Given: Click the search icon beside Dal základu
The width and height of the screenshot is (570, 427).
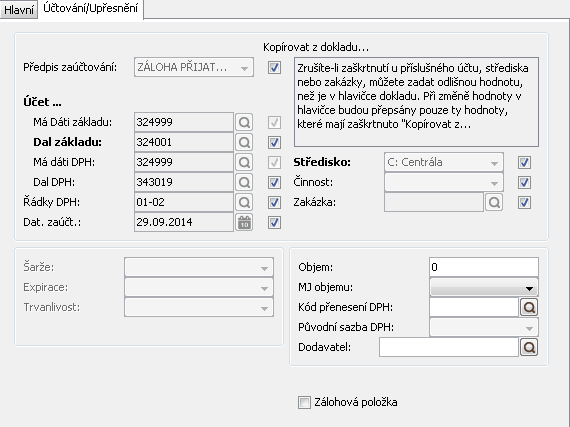Looking at the screenshot, I should pyautogui.click(x=244, y=142).
